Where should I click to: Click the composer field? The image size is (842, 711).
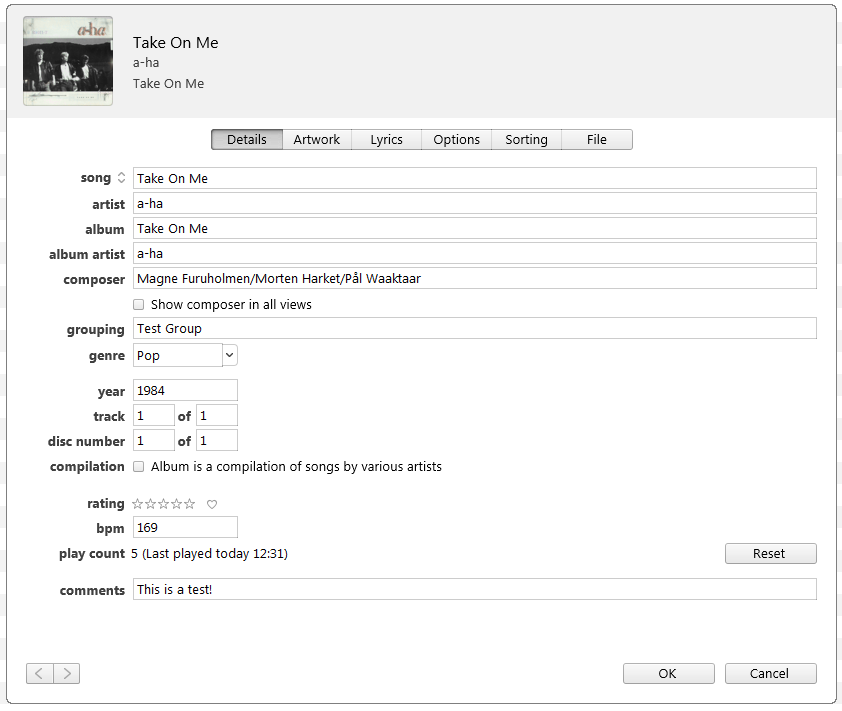click(475, 278)
